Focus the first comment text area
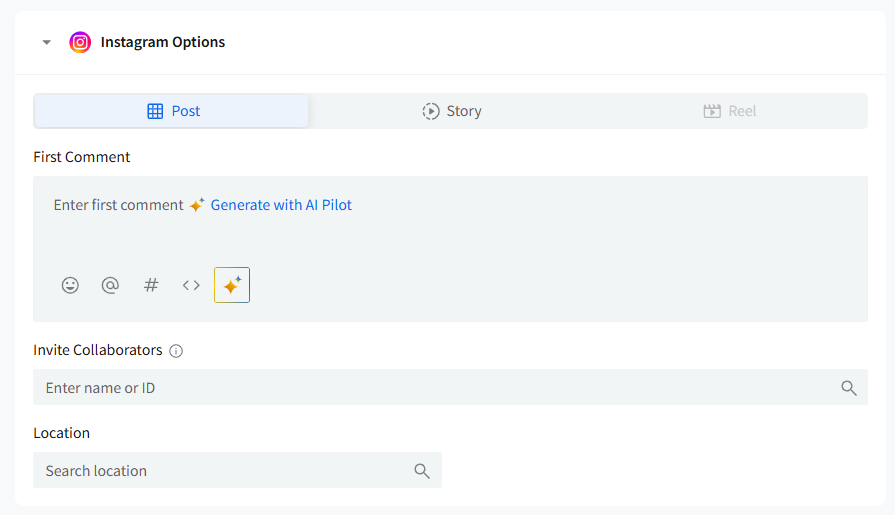The height and width of the screenshot is (515, 895). (450, 235)
